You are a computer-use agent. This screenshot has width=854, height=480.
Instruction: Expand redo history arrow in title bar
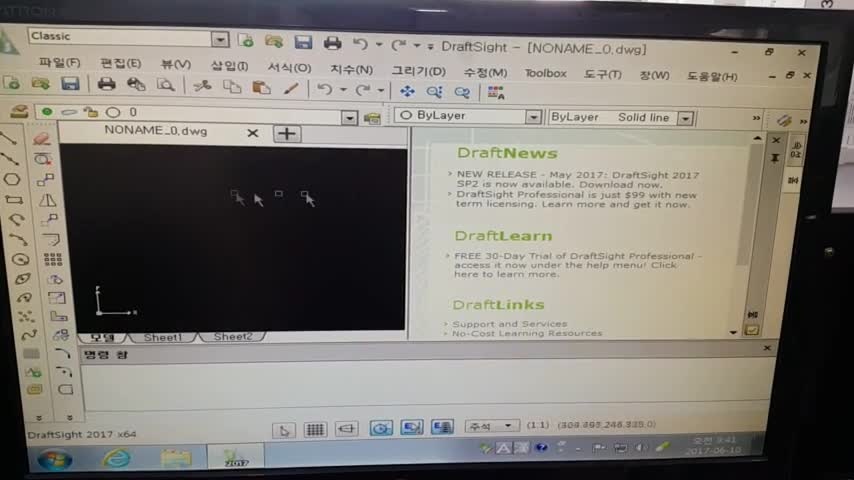point(417,45)
